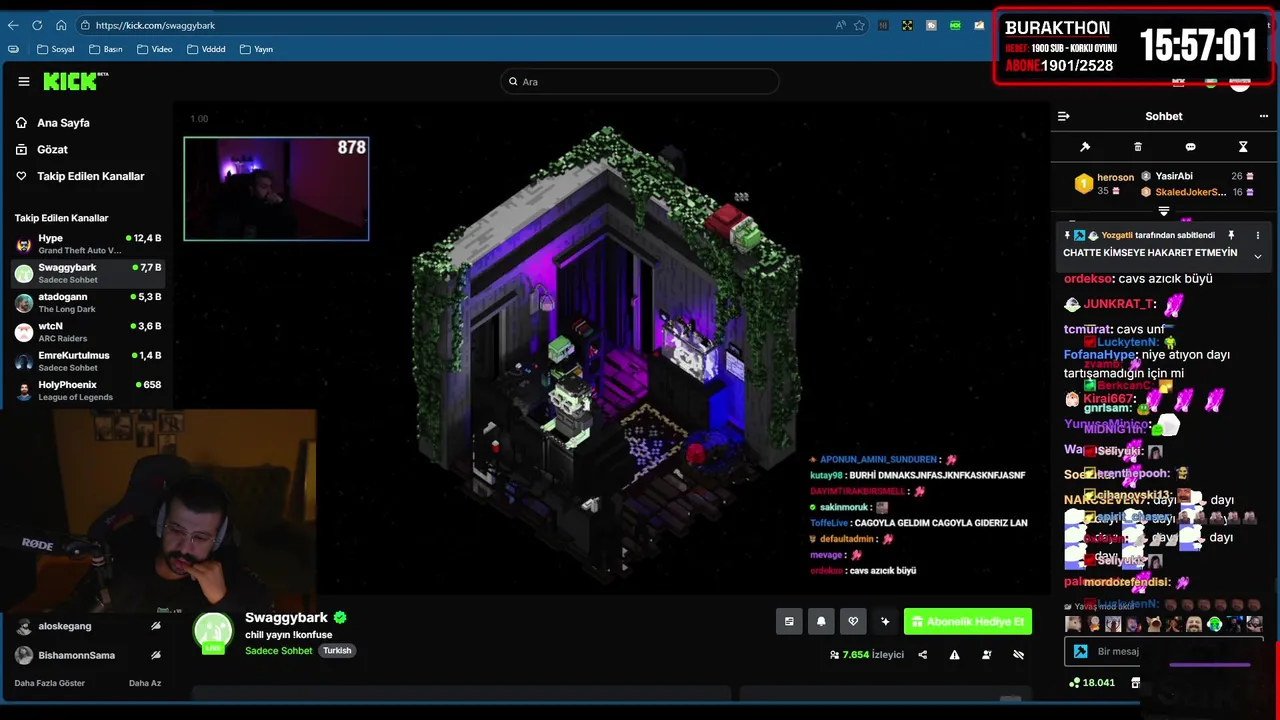
Task: Click the sparkle icon beside gift button
Action: (885, 622)
